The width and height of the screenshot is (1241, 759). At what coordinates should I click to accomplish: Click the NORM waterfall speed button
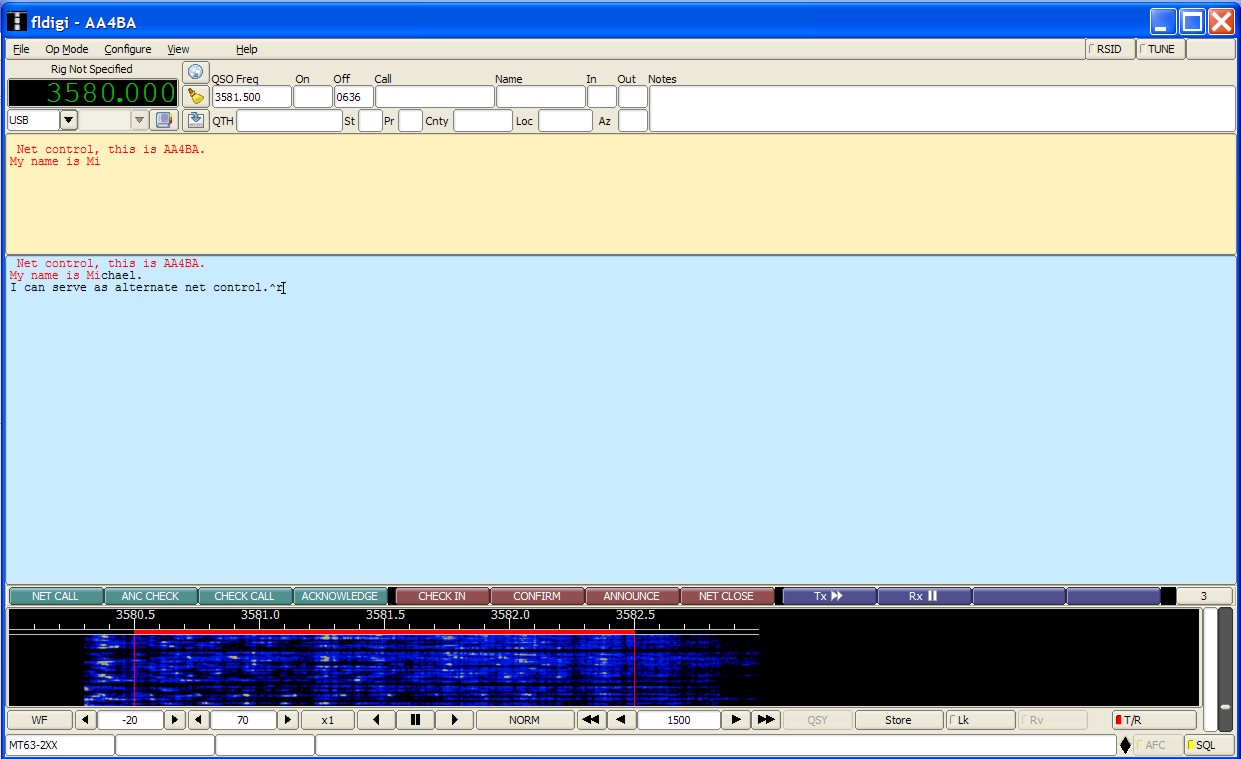coord(524,720)
